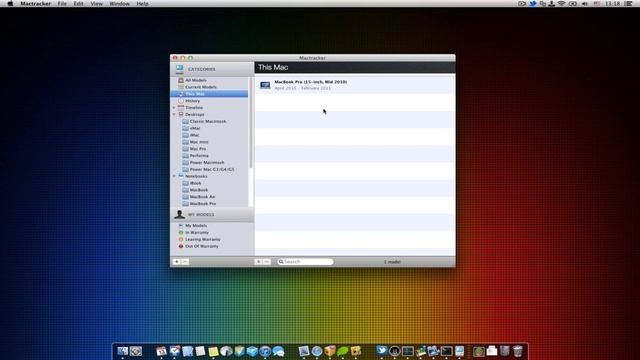This screenshot has height=360, width=640.
Task: Select the highlighted This Mac row
Action: pyautogui.click(x=209, y=94)
